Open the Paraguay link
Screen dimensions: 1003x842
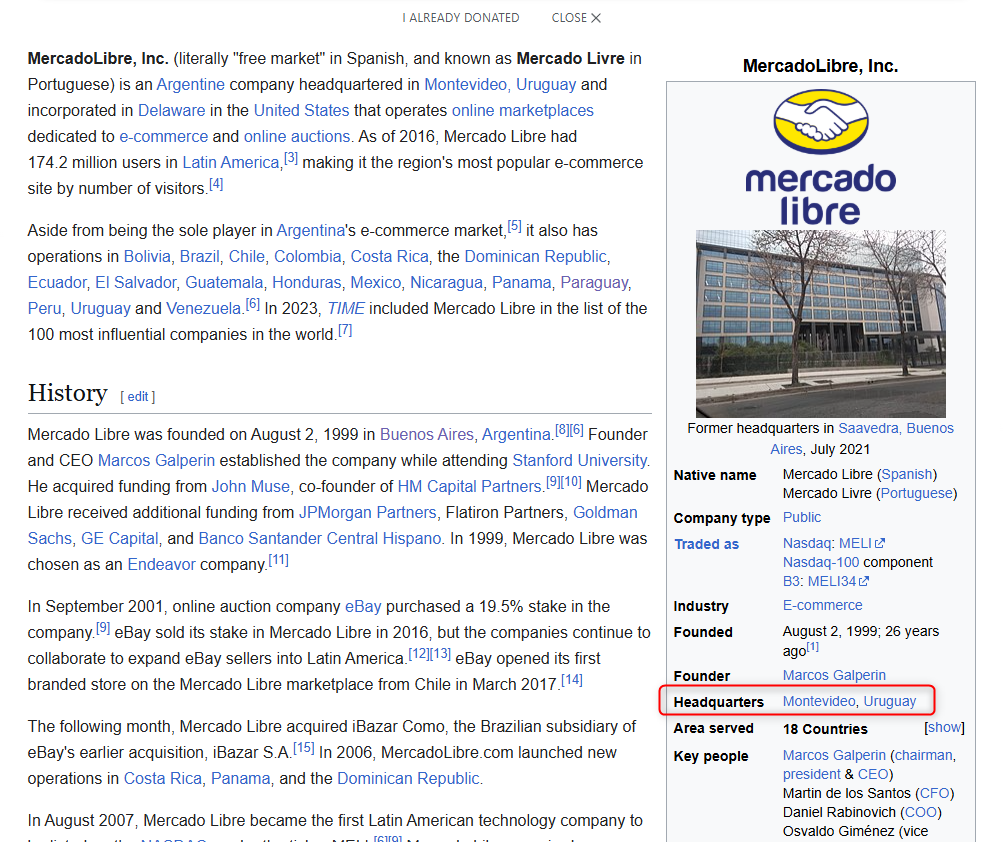[x=594, y=283]
